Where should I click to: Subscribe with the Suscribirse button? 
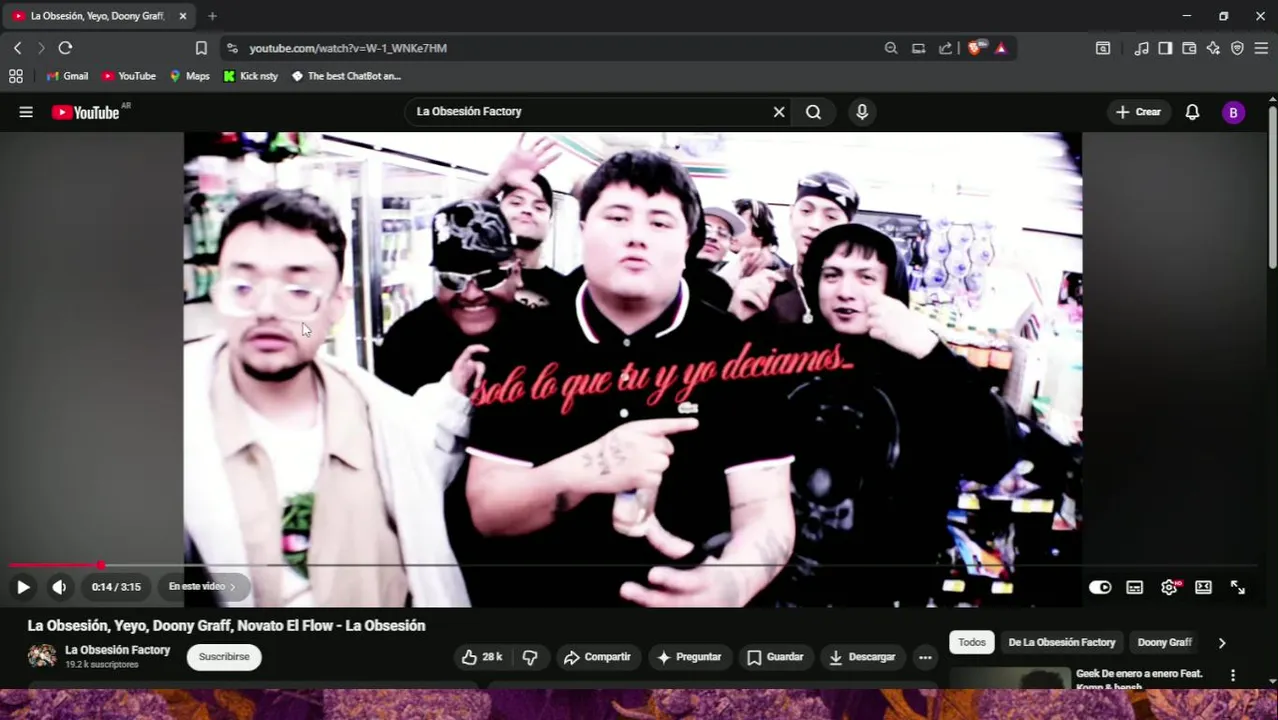[x=224, y=657]
